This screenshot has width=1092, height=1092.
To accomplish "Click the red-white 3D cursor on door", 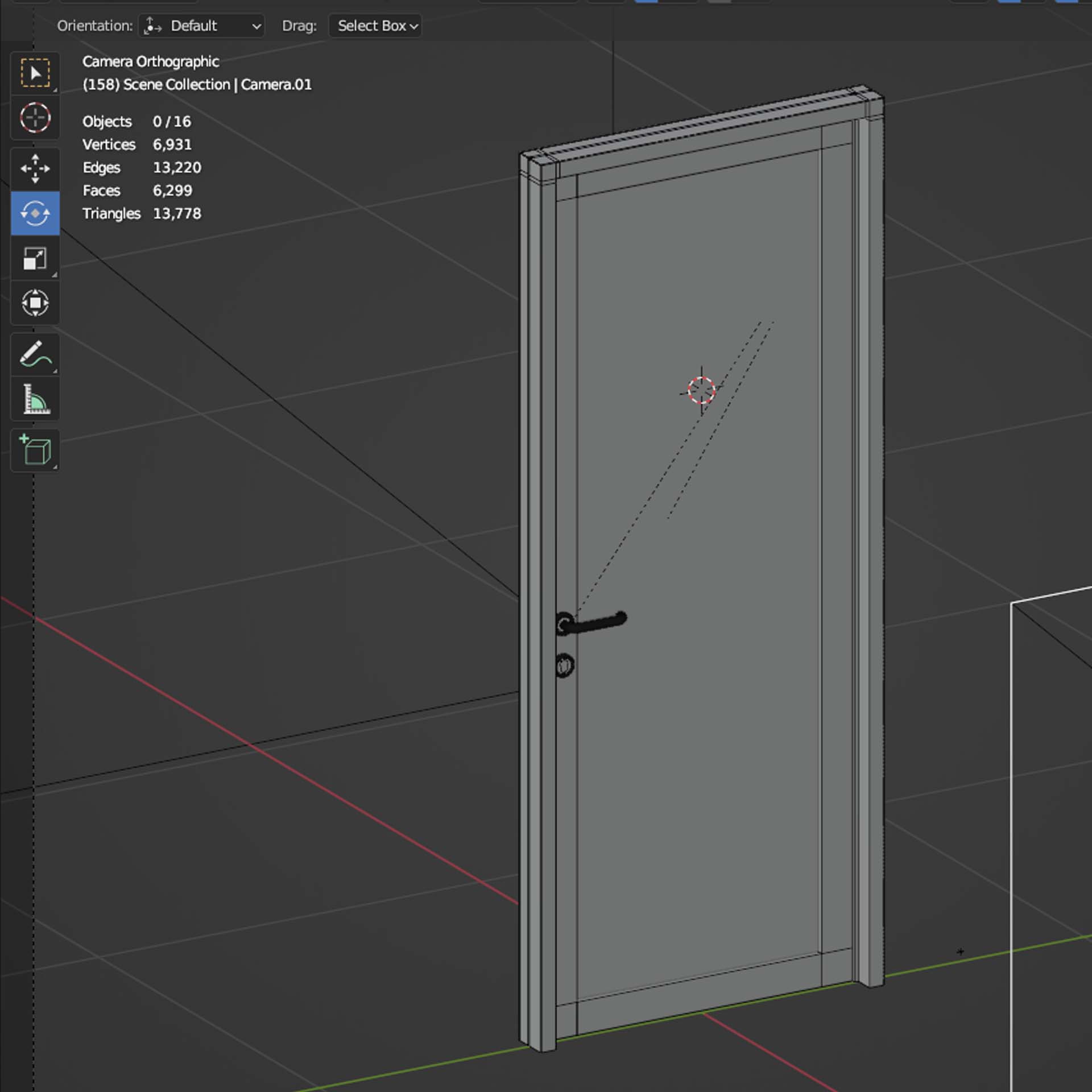I will coord(701,391).
